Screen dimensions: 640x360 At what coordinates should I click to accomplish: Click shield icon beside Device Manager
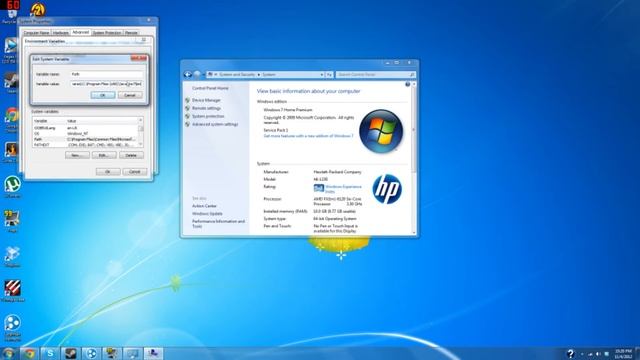[x=187, y=100]
